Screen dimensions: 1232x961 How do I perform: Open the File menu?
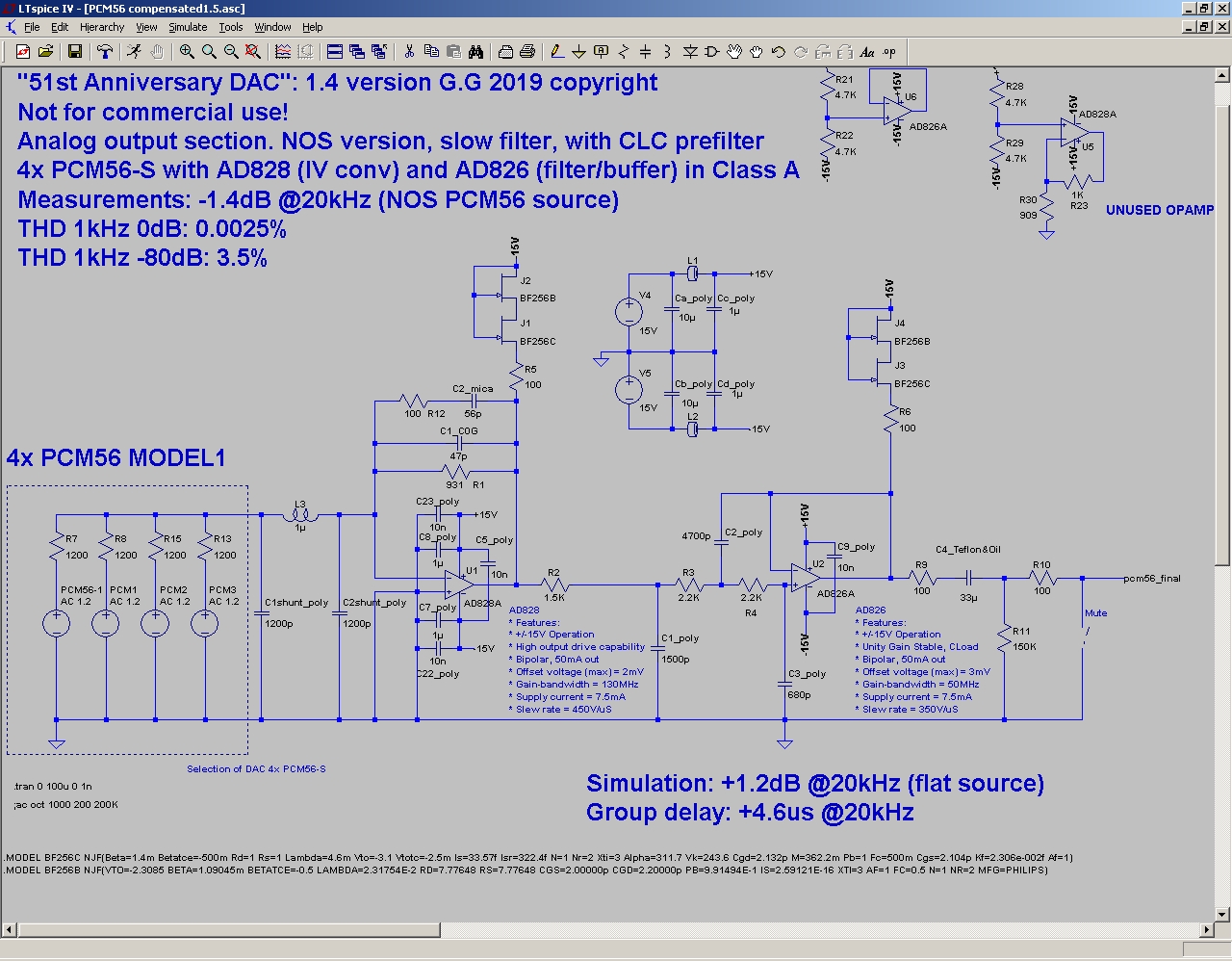[x=32, y=27]
